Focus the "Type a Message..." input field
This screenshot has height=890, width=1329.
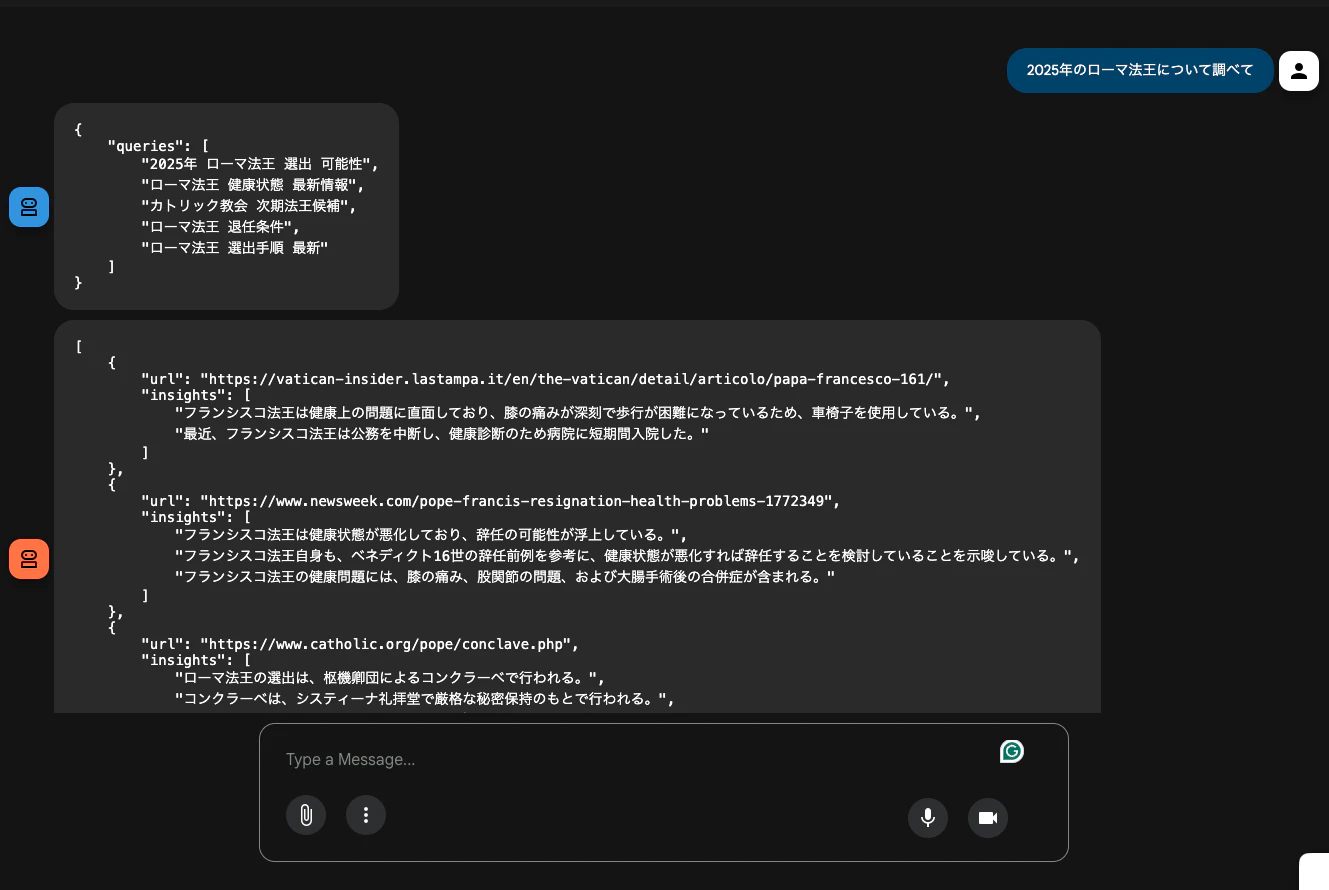pyautogui.click(x=635, y=760)
